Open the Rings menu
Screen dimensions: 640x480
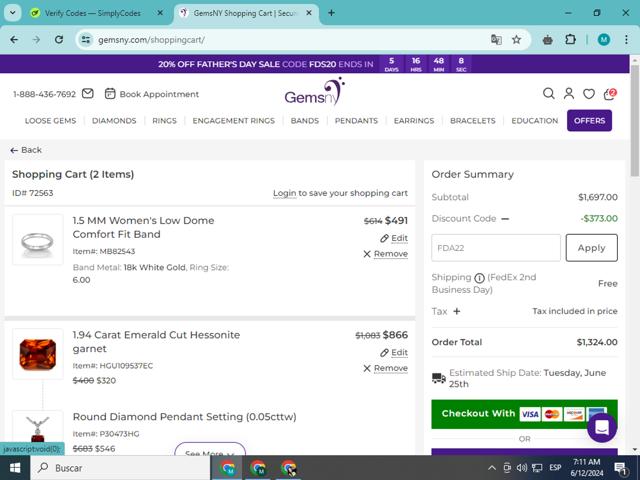click(164, 121)
